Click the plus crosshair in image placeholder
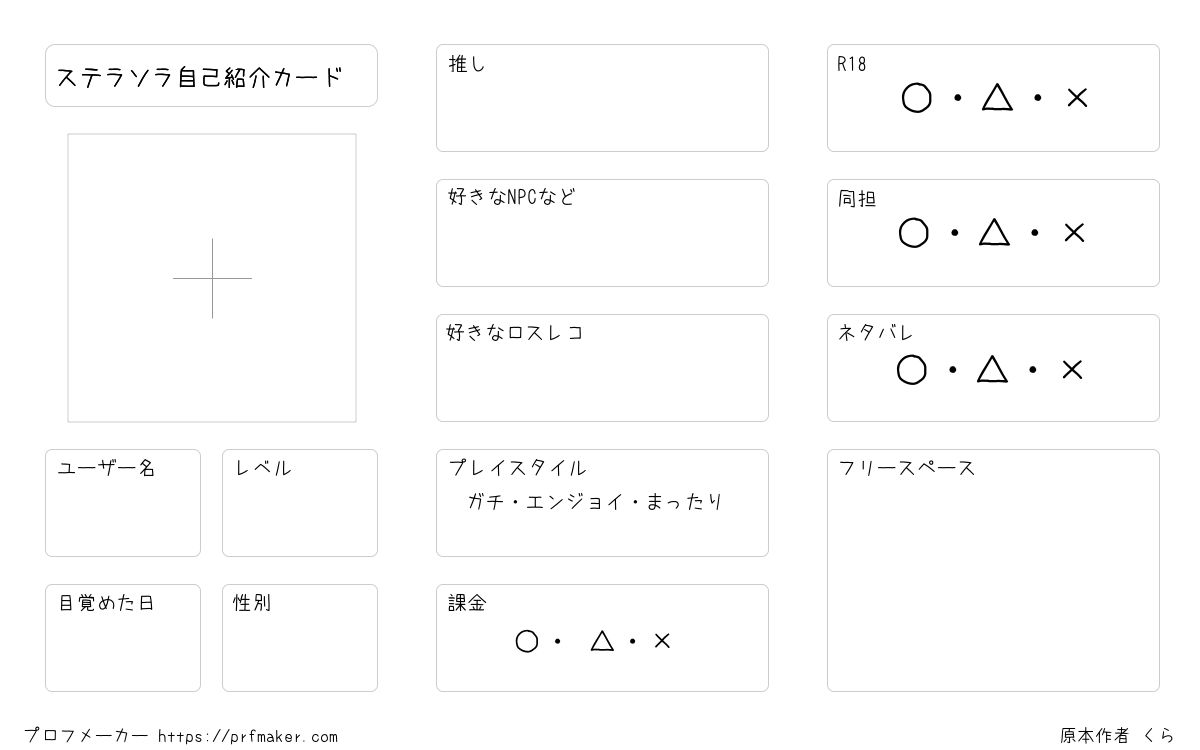Screen dimensions: 1200x750 pyautogui.click(x=212, y=278)
